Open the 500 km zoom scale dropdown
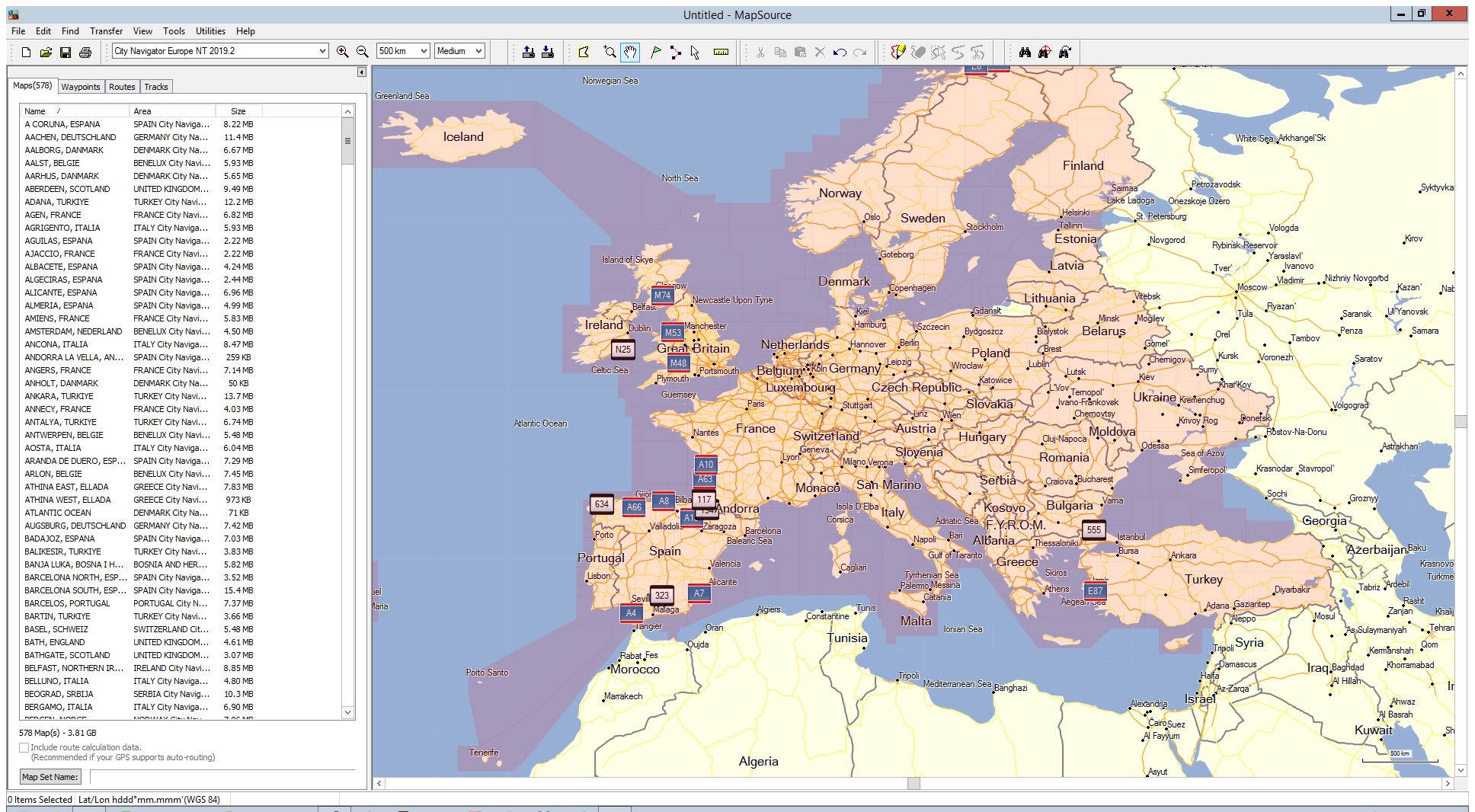1475x812 pixels. click(424, 51)
